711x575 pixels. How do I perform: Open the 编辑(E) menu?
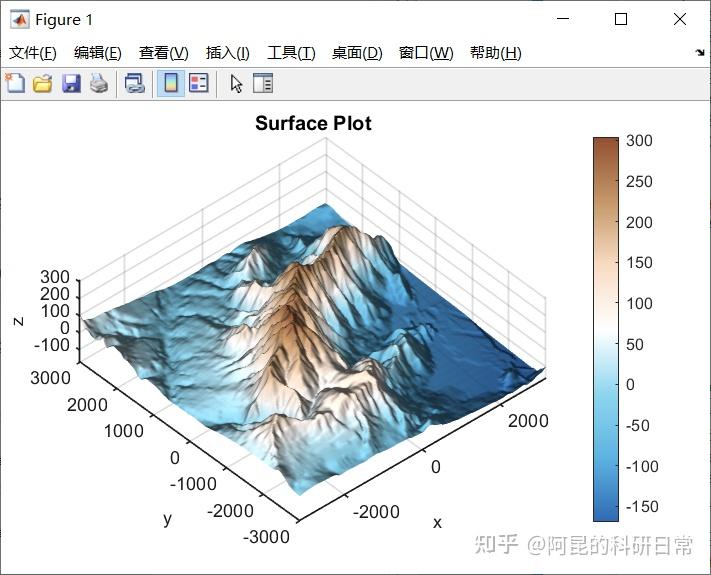(x=97, y=53)
